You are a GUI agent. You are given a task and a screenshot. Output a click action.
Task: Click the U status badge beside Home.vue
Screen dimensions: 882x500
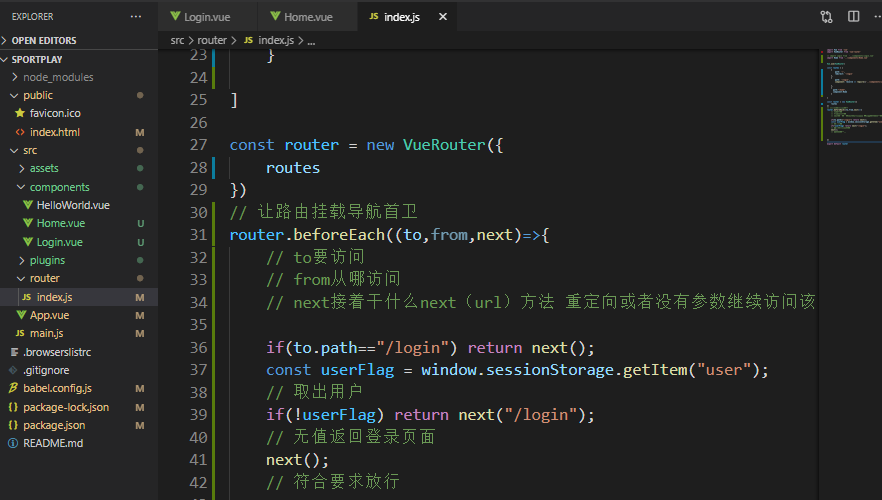[x=141, y=224]
